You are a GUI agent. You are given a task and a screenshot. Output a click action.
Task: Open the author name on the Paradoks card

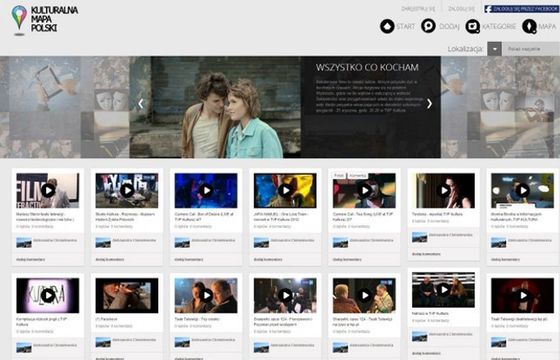134,340
